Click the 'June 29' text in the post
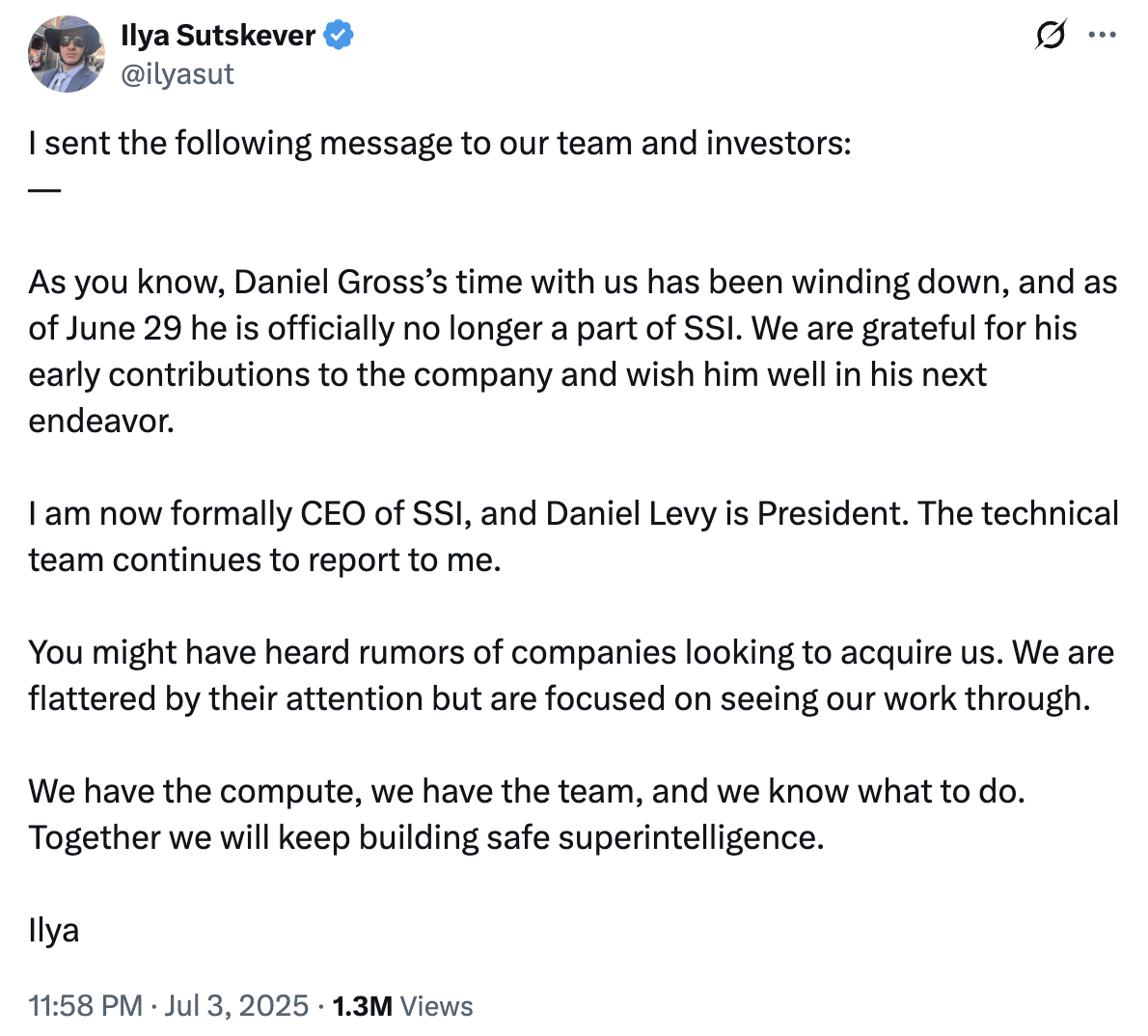This screenshot has height=1036, width=1148. [123, 328]
